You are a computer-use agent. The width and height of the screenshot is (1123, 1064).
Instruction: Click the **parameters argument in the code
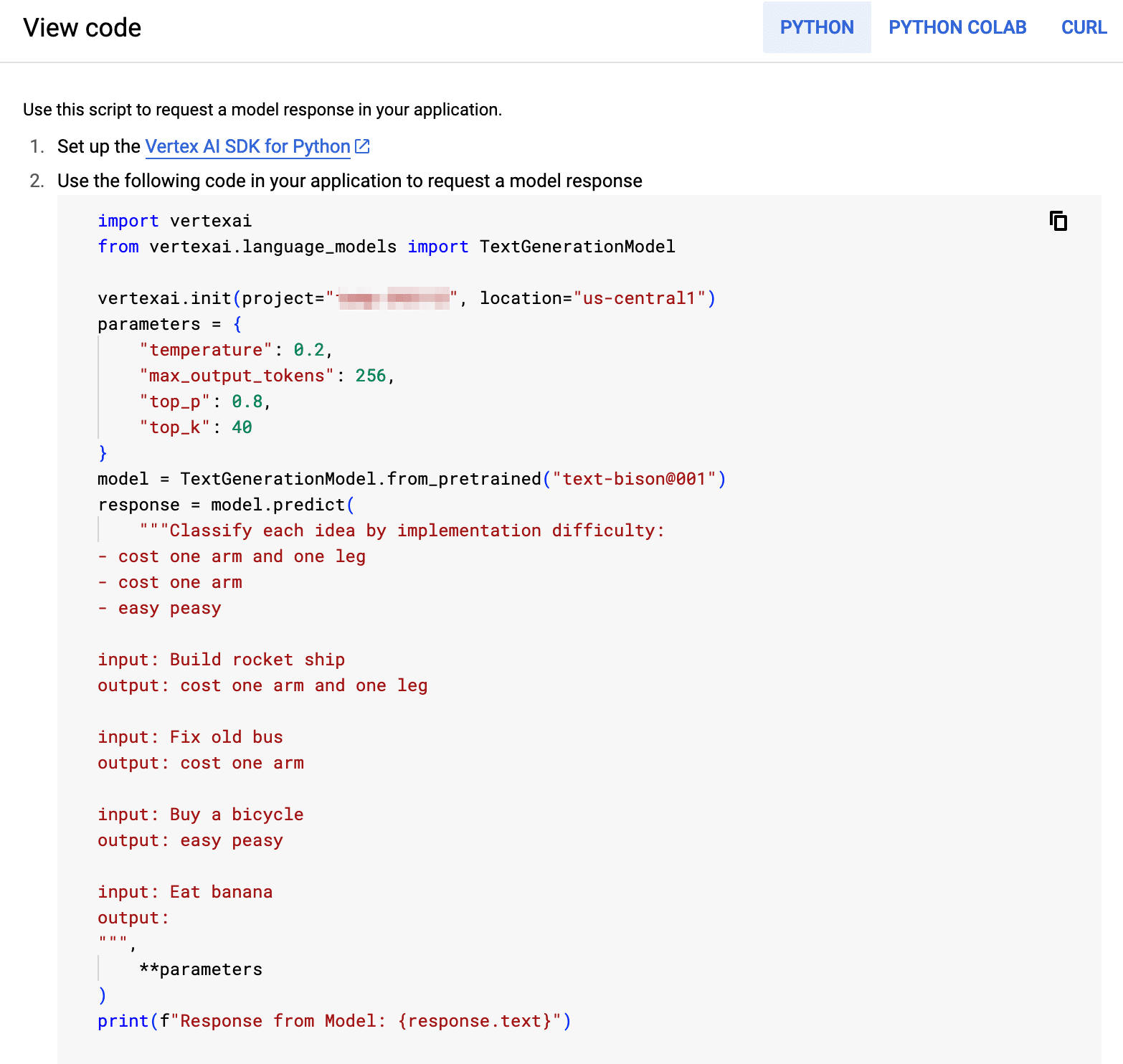(201, 969)
